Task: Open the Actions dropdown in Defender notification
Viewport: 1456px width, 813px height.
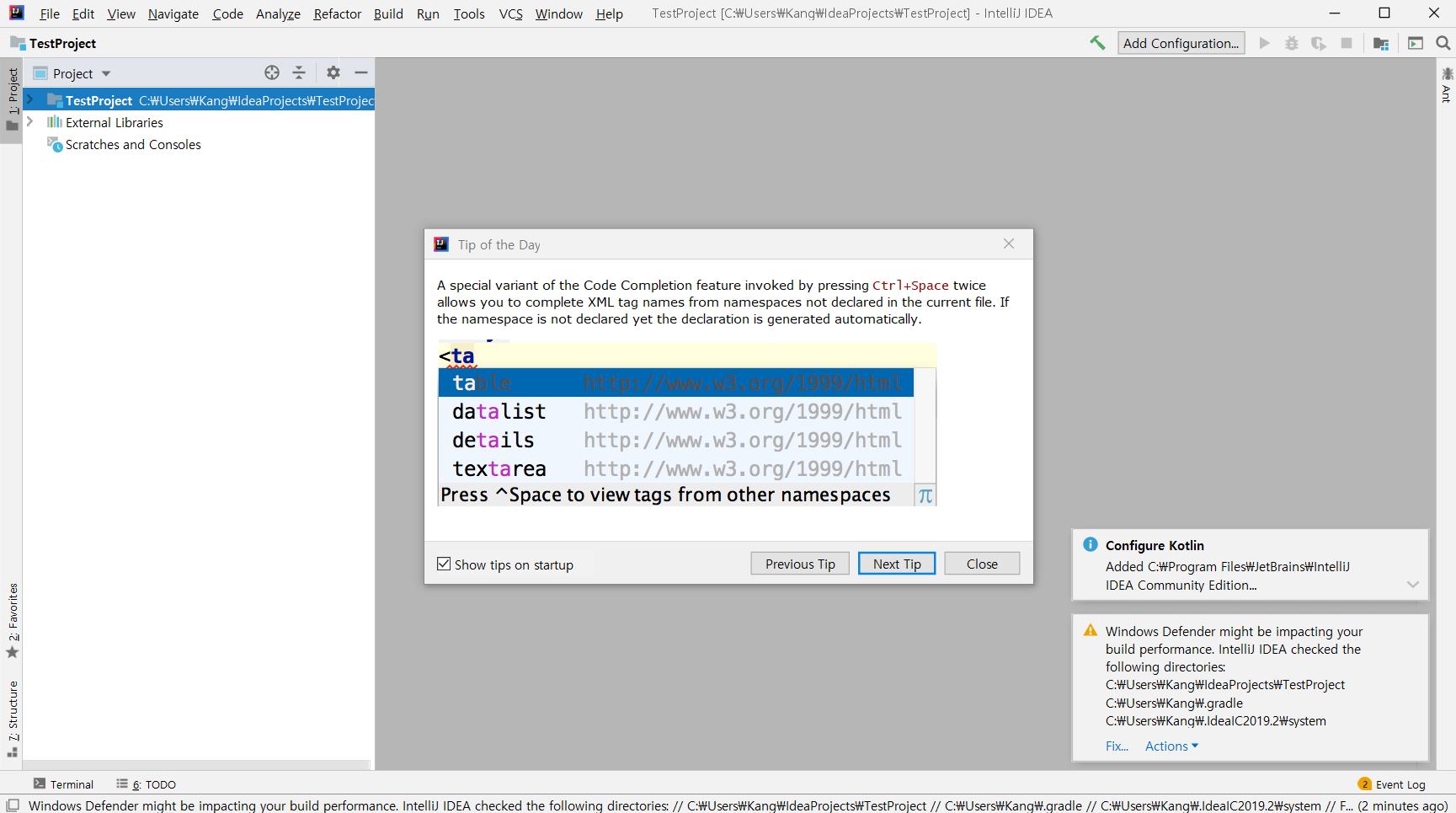Action: click(x=1171, y=746)
